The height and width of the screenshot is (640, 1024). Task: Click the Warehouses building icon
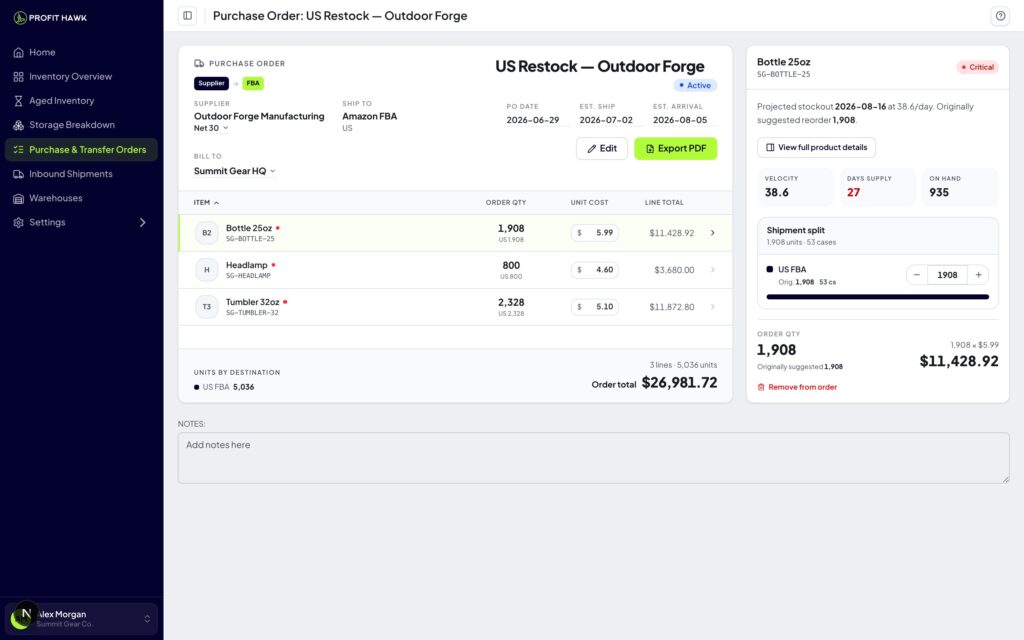(x=18, y=198)
